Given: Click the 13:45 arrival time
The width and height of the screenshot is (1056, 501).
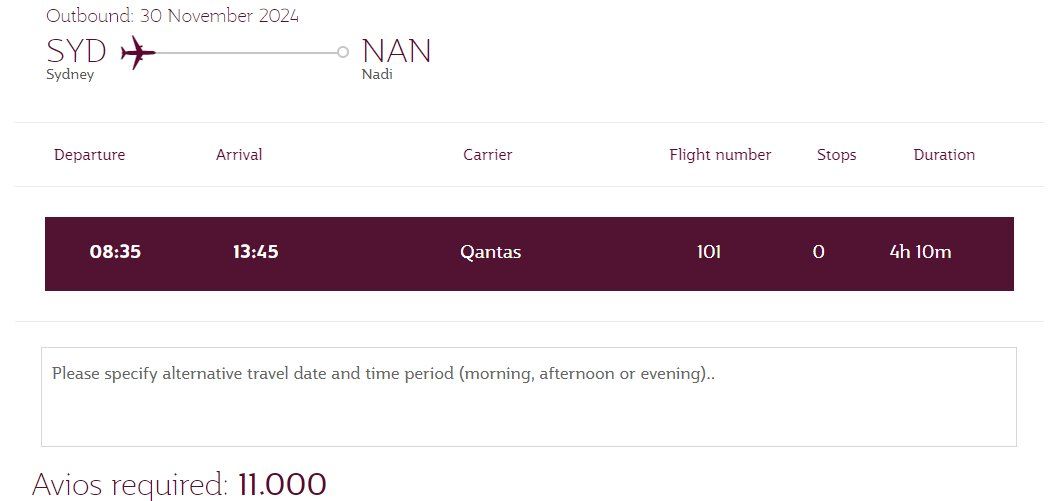Looking at the screenshot, I should (255, 252).
